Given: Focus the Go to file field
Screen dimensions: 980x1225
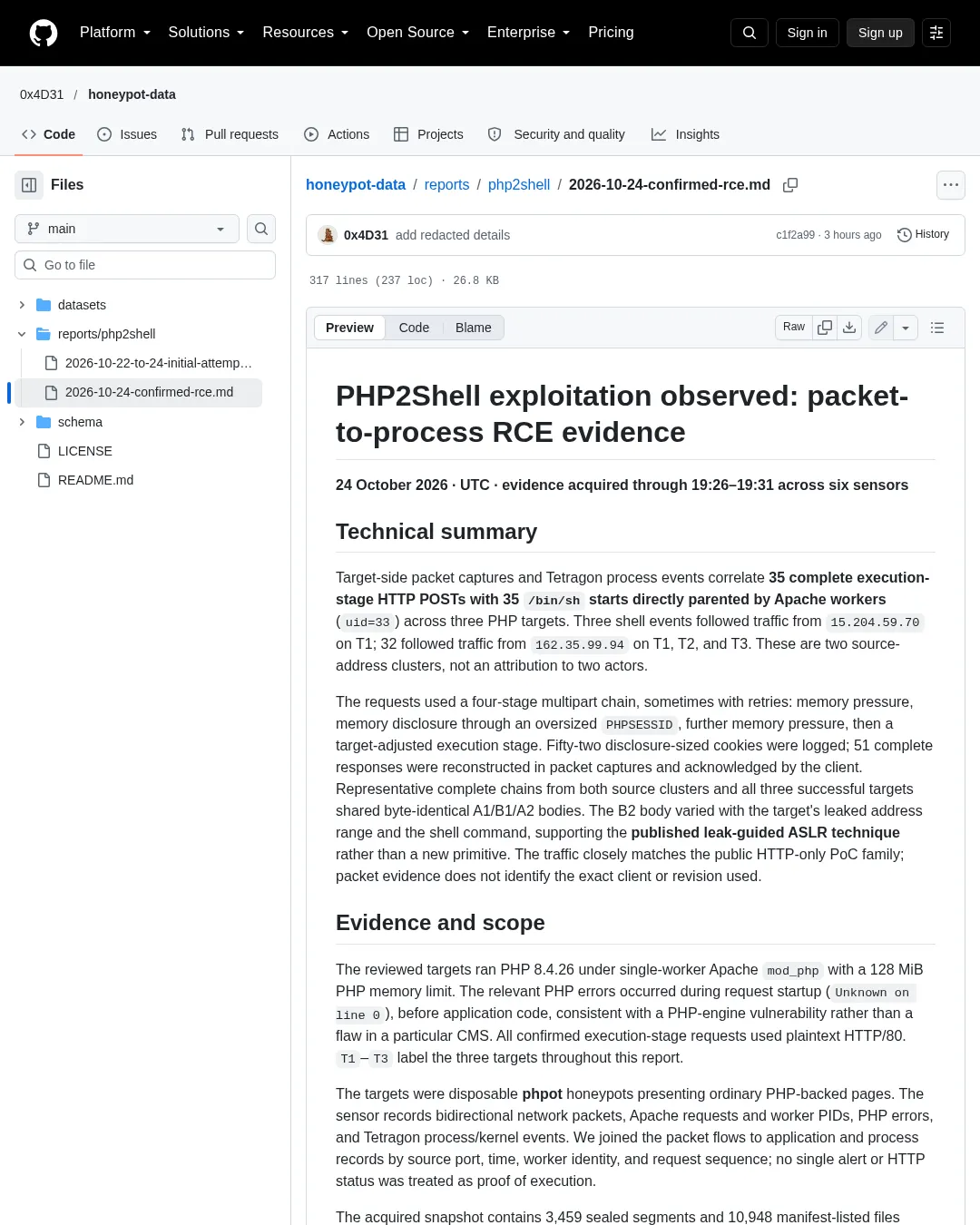Looking at the screenshot, I should (145, 265).
